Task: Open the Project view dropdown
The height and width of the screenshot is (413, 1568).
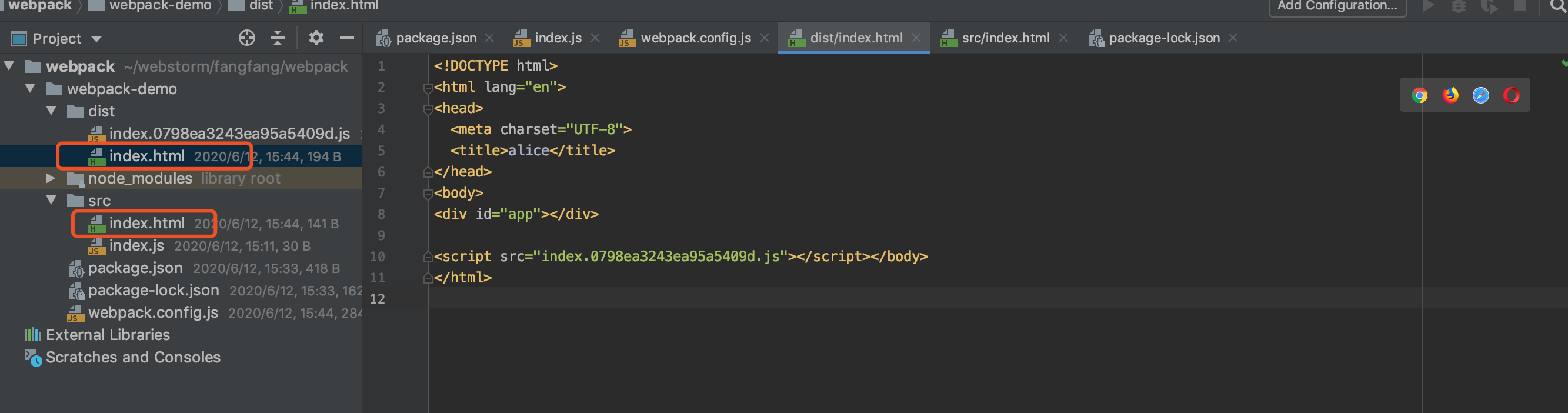Action: coord(96,39)
